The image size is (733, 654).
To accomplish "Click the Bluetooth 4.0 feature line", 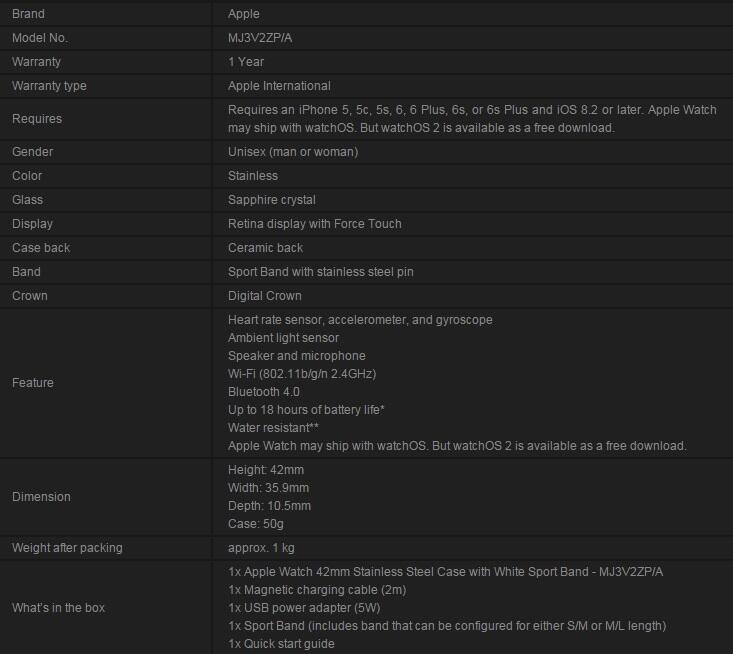I will click(x=264, y=392).
